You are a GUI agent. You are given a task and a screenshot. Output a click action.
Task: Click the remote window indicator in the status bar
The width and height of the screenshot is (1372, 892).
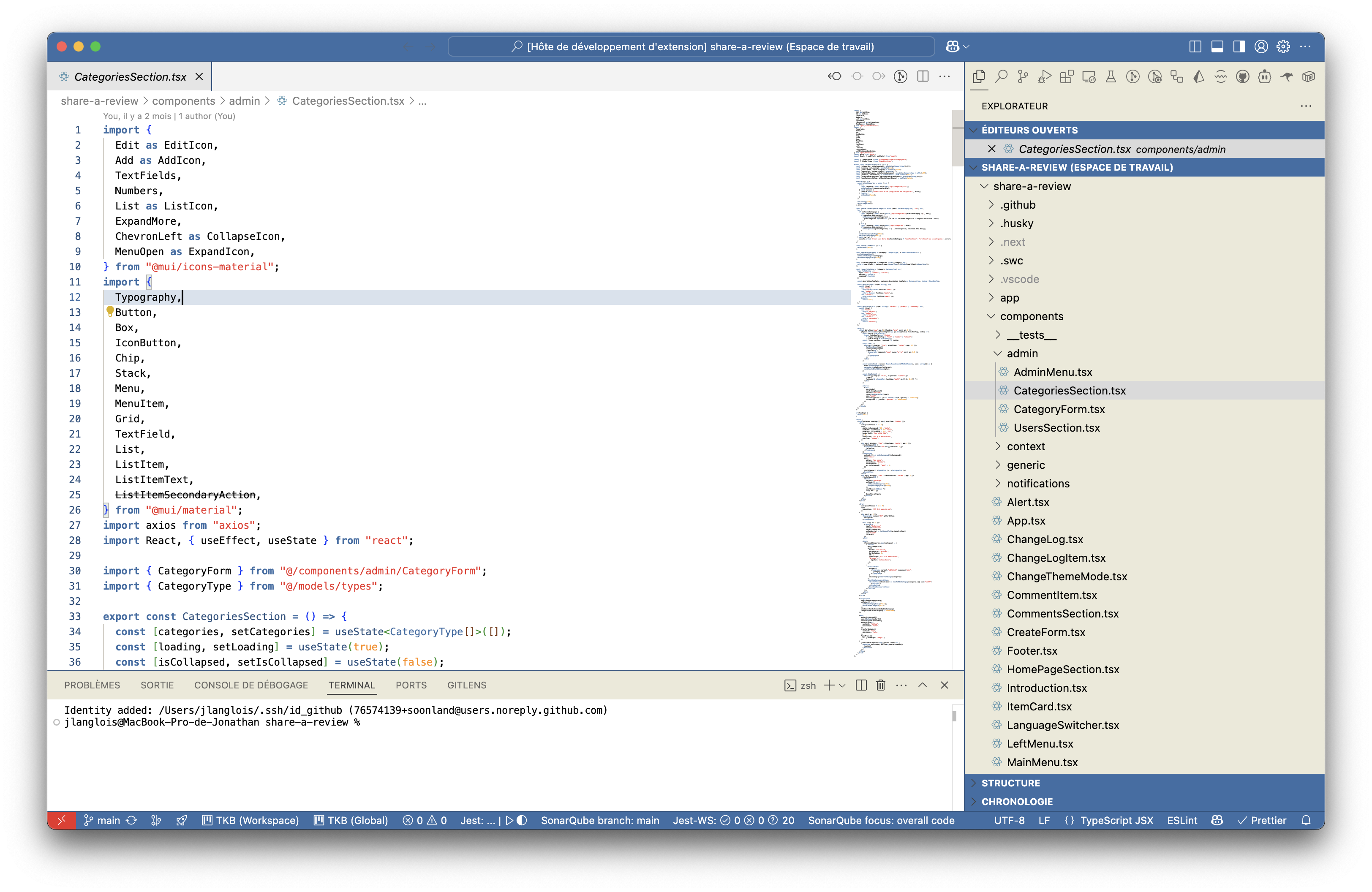62,820
